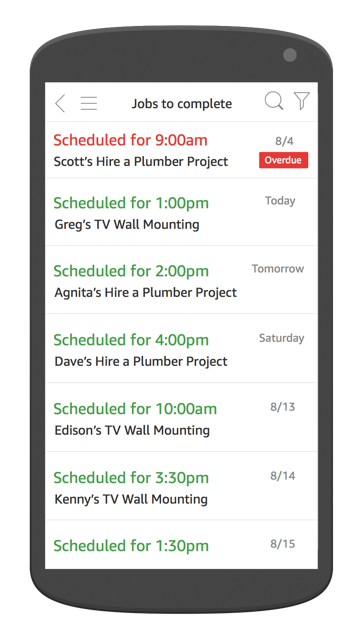Select Dave's Hire a Plumber Project

pos(181,349)
